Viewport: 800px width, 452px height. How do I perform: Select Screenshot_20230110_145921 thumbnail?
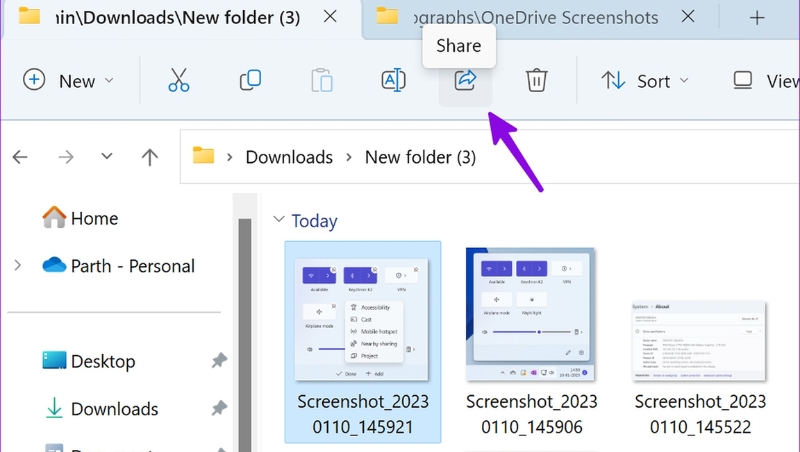pyautogui.click(x=362, y=319)
